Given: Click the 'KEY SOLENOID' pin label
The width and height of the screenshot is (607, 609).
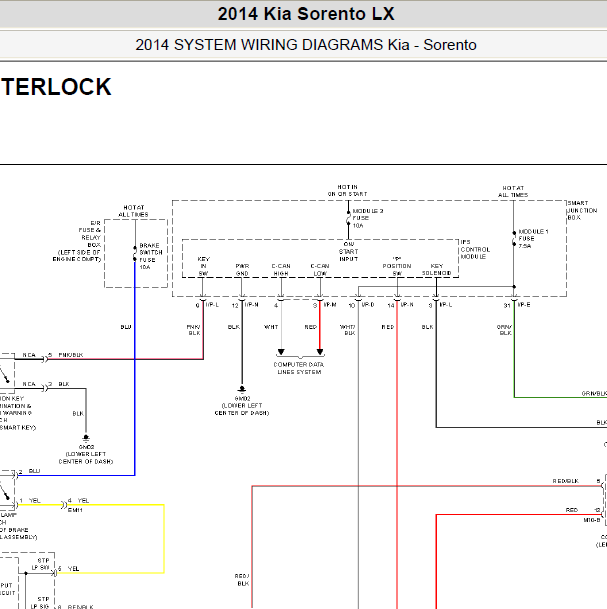Looking at the screenshot, I should [x=437, y=270].
